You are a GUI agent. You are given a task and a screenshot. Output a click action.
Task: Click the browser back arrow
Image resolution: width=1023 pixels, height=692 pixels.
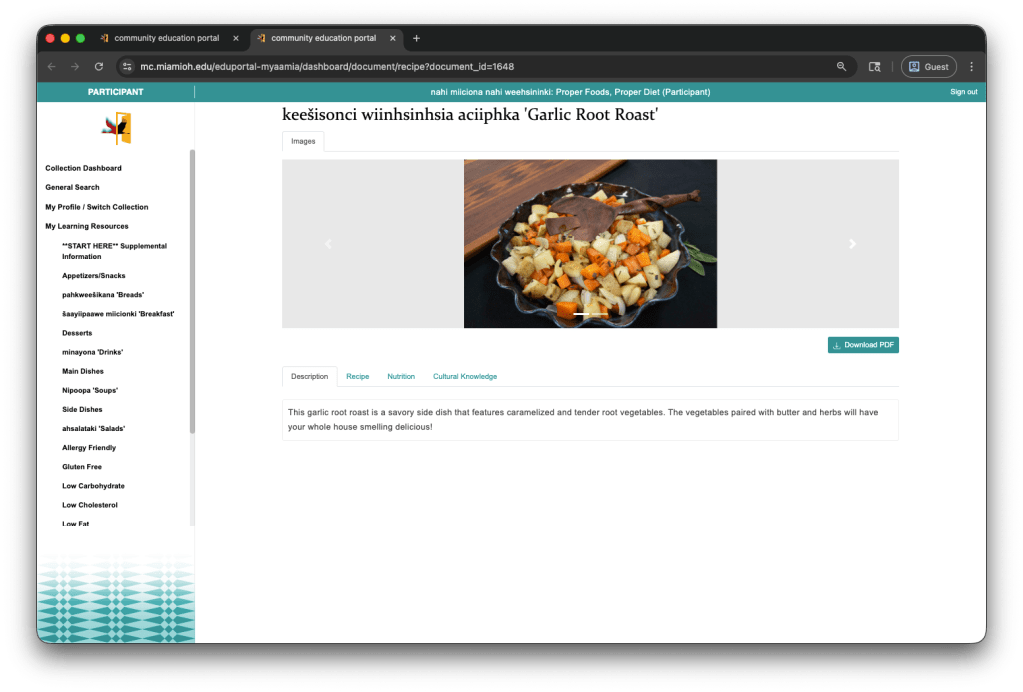click(50, 67)
